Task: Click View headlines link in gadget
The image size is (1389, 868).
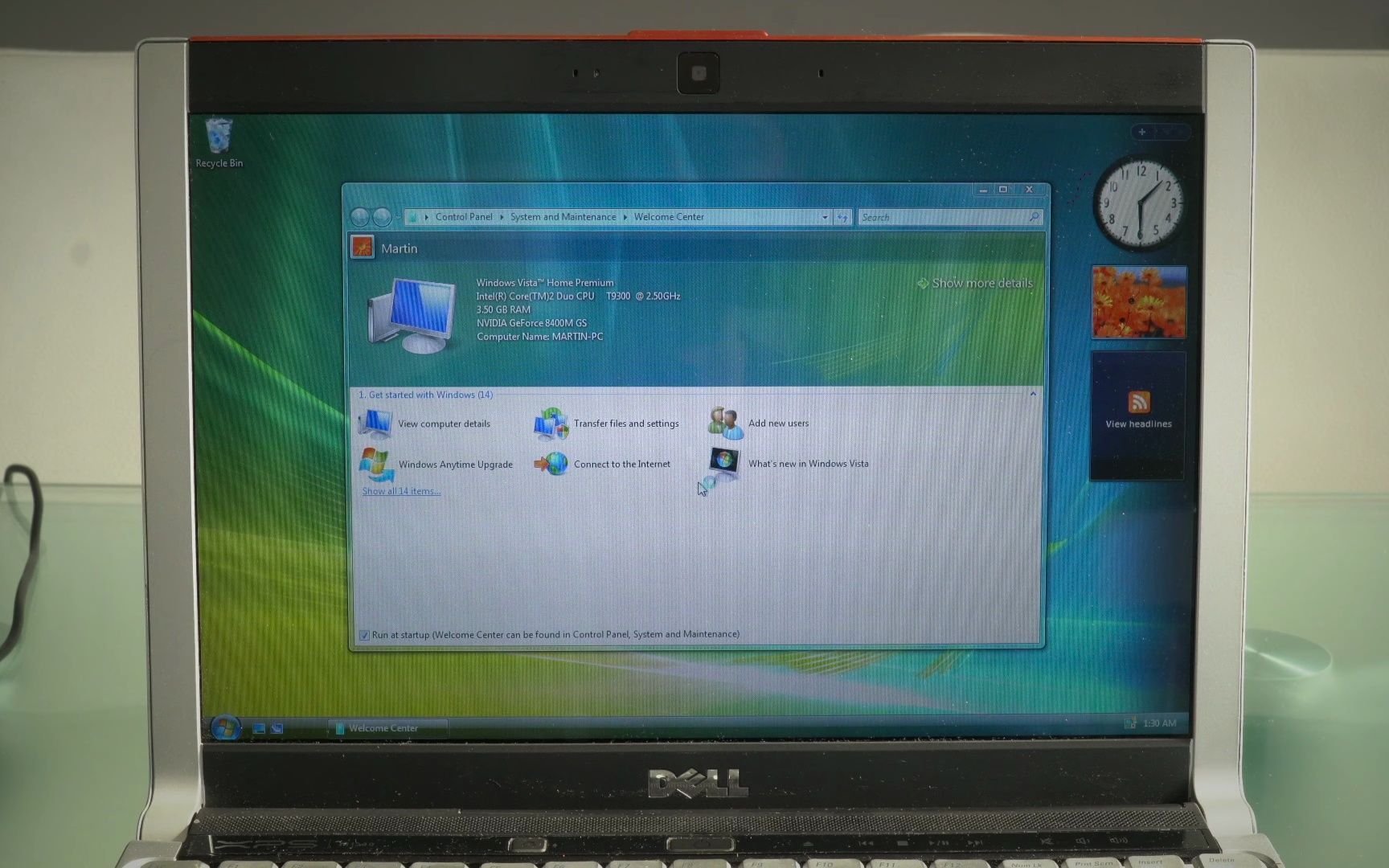Action: point(1138,424)
